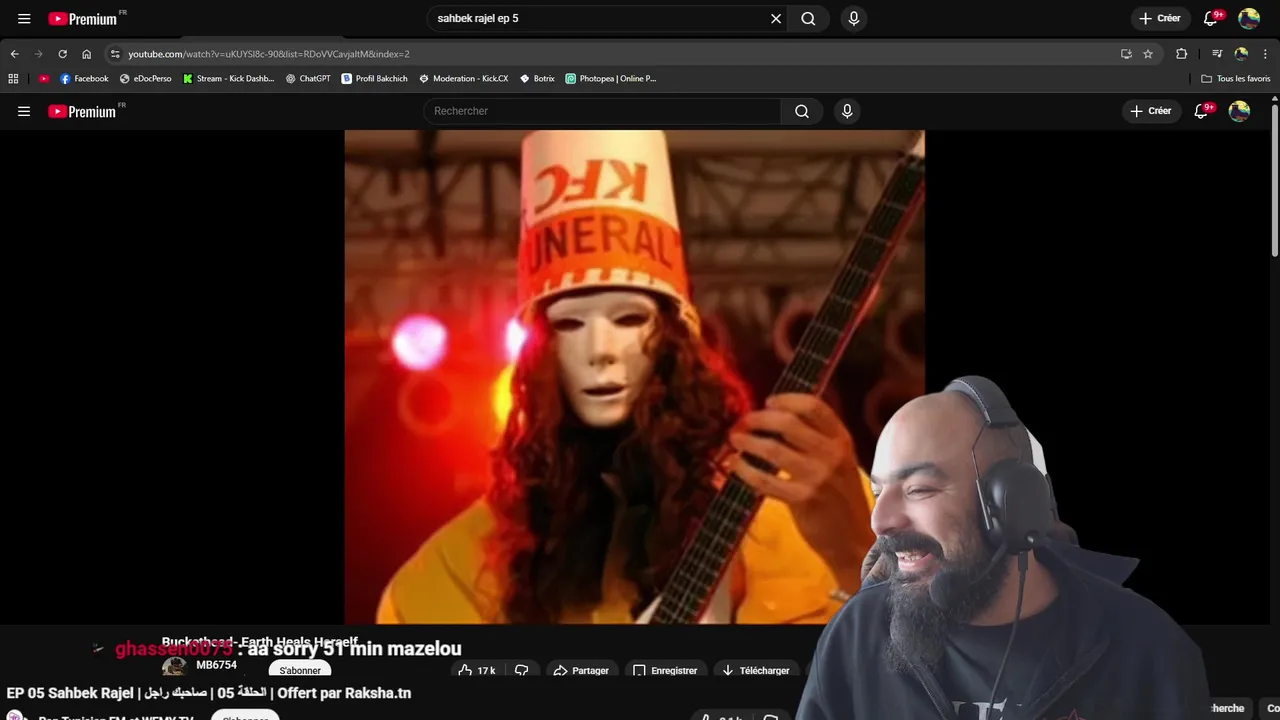Viewport: 1280px width, 720px height.
Task: Open the Profil Bakchich bookmark
Action: coord(375,78)
